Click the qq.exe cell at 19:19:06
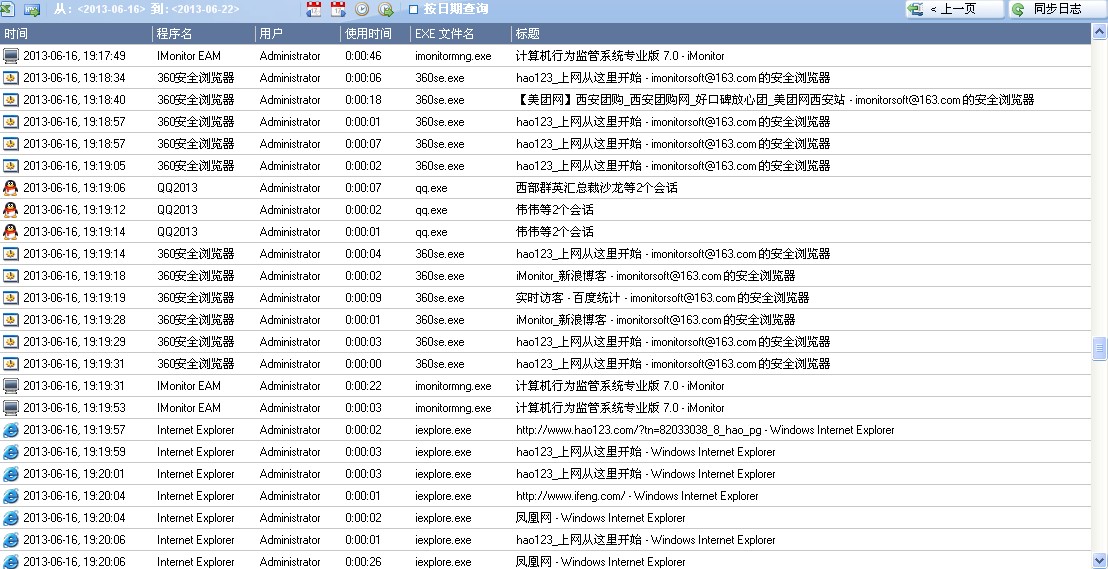This screenshot has height=569, width=1108. click(x=431, y=187)
